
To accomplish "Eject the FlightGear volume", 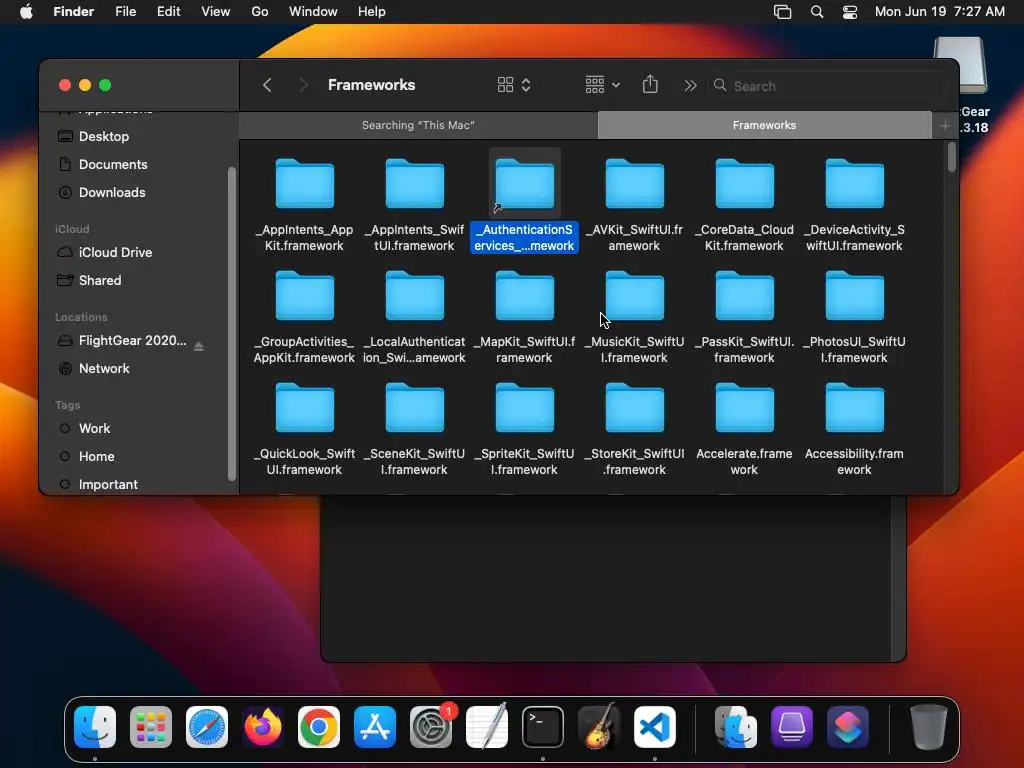I will pyautogui.click(x=199, y=346).
